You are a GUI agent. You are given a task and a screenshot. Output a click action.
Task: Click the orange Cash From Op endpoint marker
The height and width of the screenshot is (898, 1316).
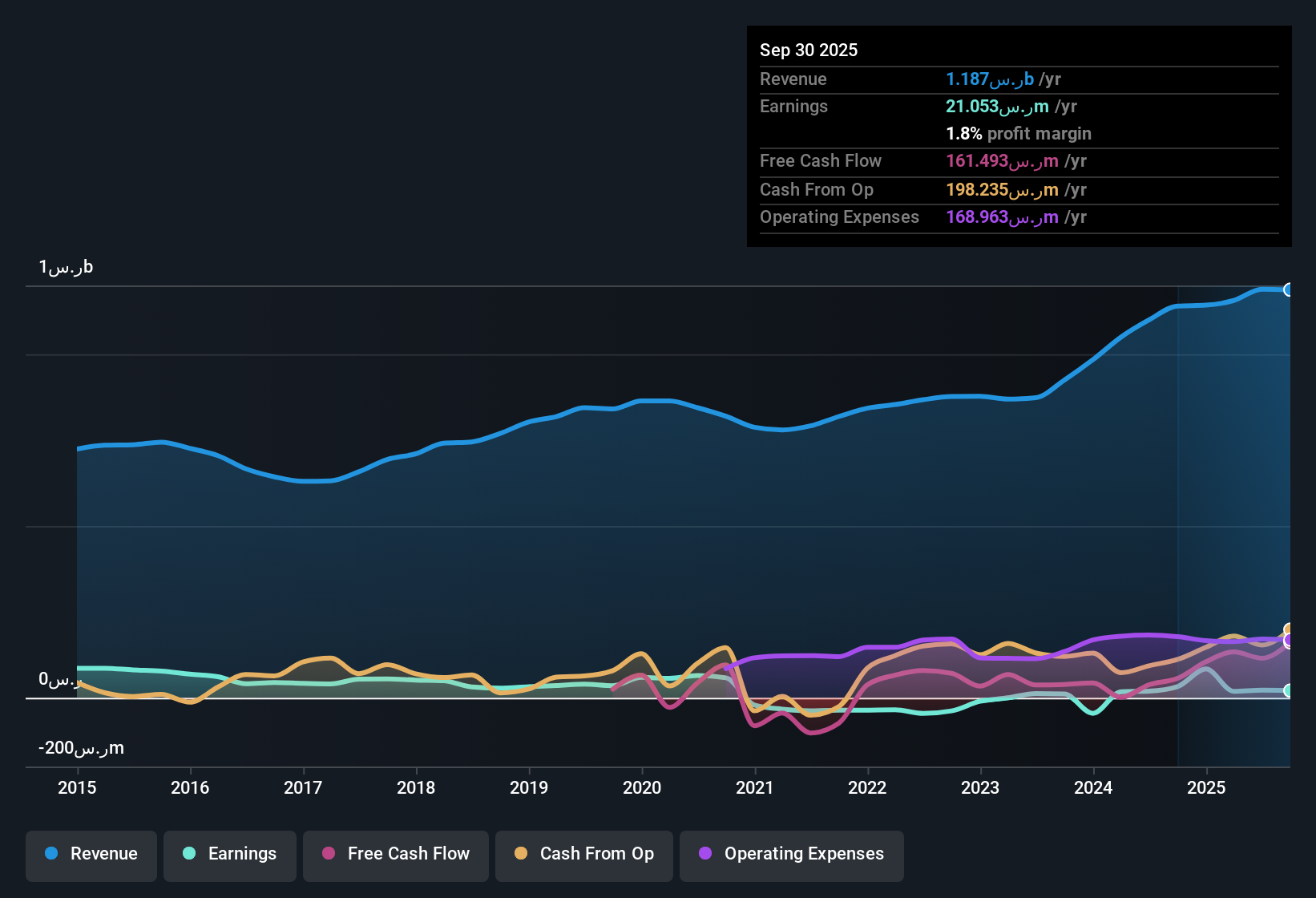pos(1287,629)
